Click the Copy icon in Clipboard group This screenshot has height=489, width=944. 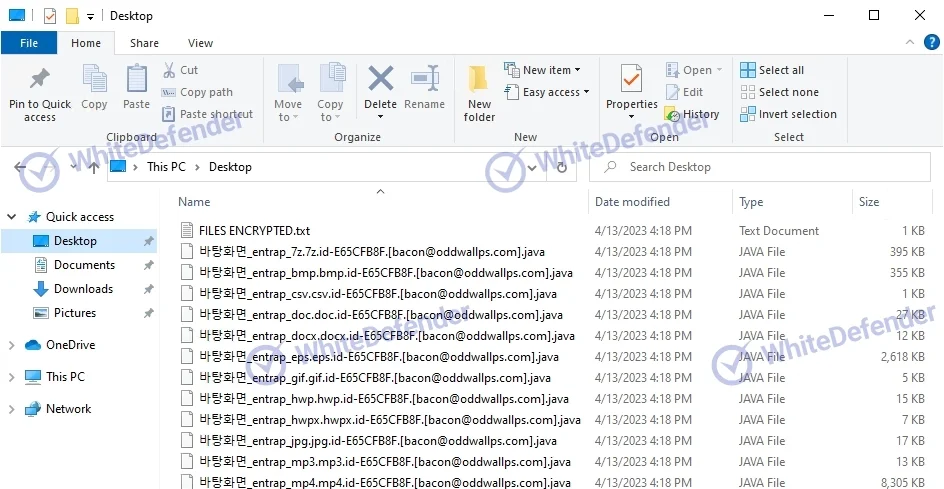pyautogui.click(x=94, y=80)
